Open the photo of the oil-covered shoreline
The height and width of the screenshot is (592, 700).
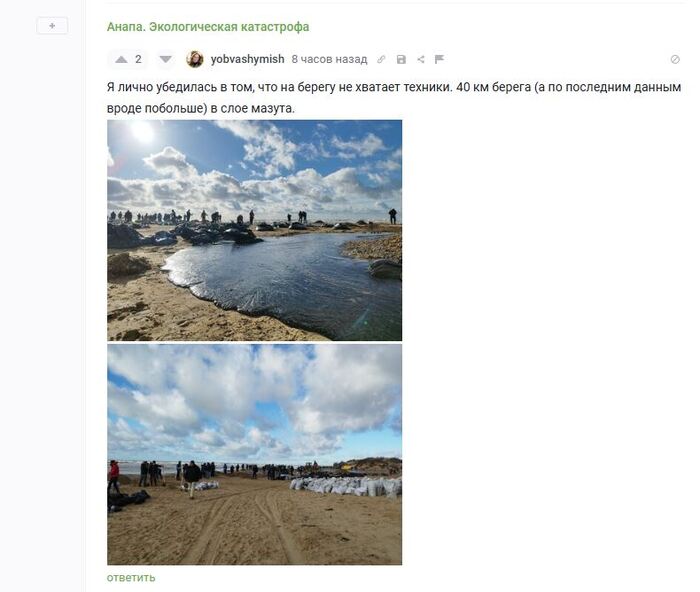(254, 230)
